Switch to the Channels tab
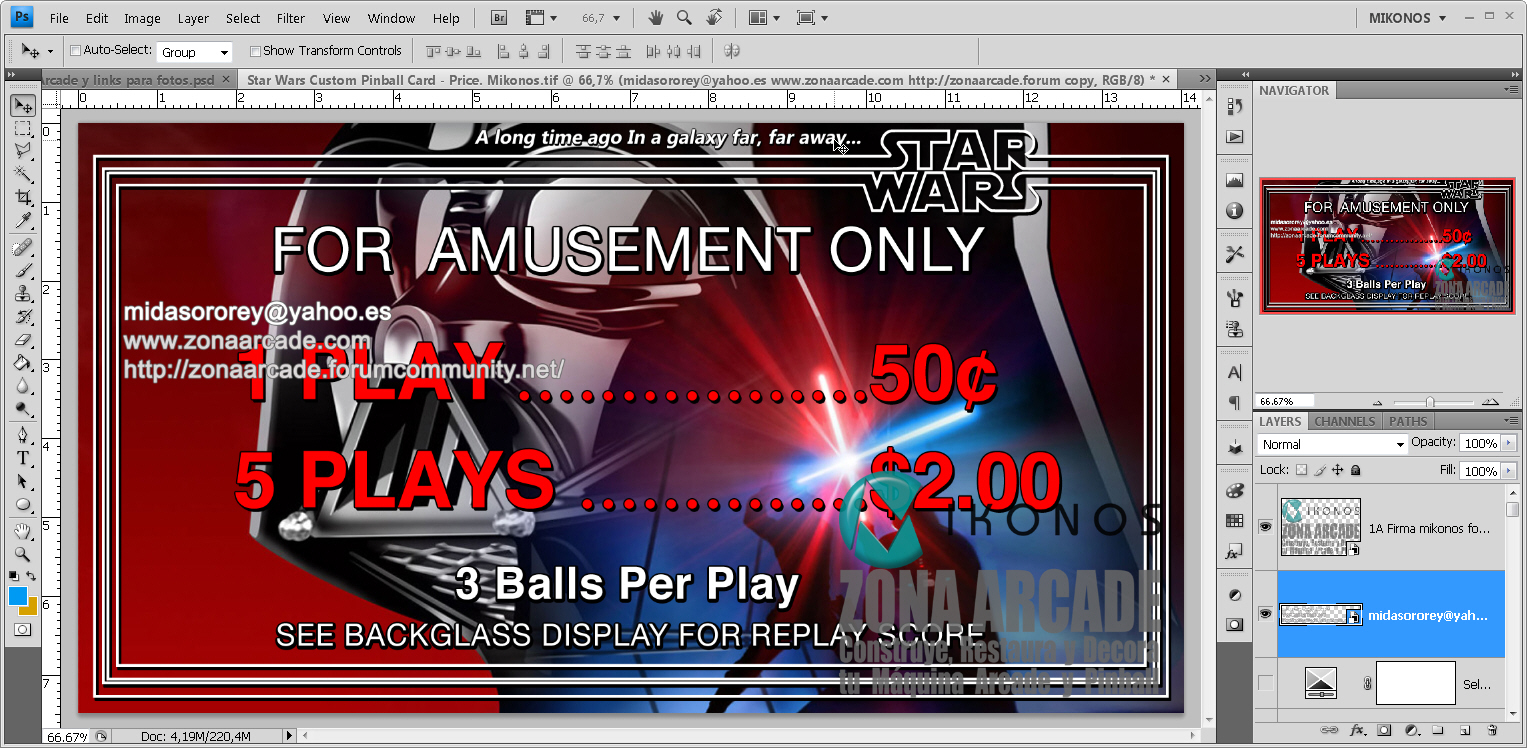The height and width of the screenshot is (748, 1527). [1344, 421]
